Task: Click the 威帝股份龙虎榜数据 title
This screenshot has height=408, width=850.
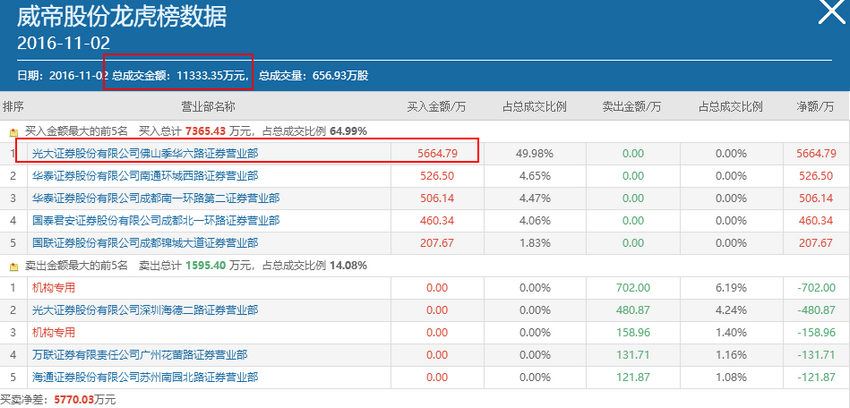Action: pos(122,17)
